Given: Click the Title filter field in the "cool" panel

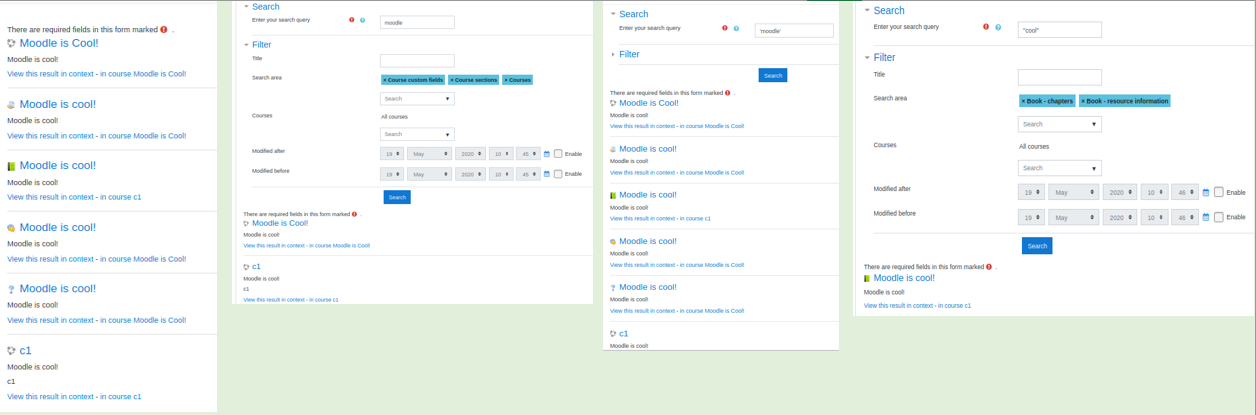Looking at the screenshot, I should point(1060,77).
